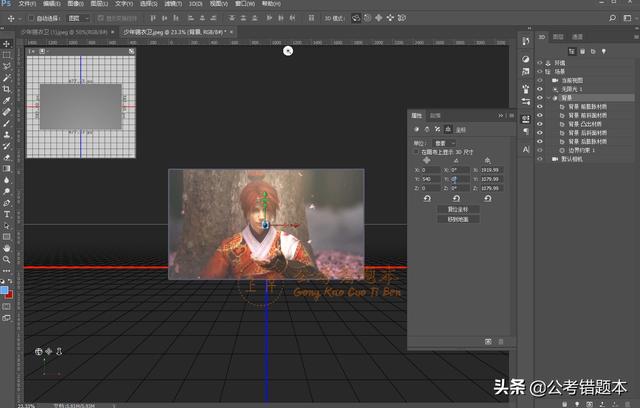The width and height of the screenshot is (640, 408).
Task: Open collapsed History panel icon
Action: (526, 41)
